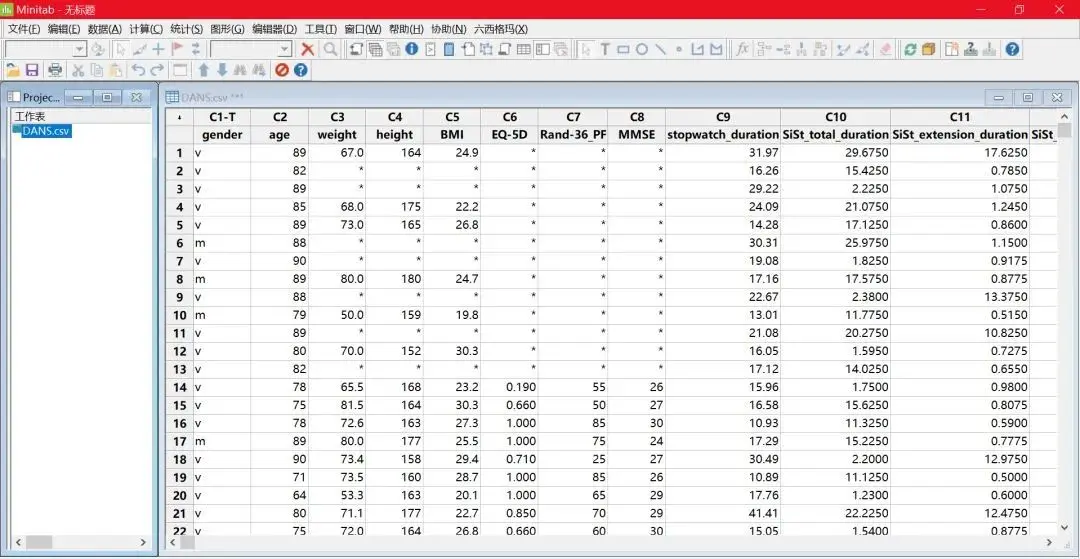Open the 计算(C) menu

coord(145,29)
